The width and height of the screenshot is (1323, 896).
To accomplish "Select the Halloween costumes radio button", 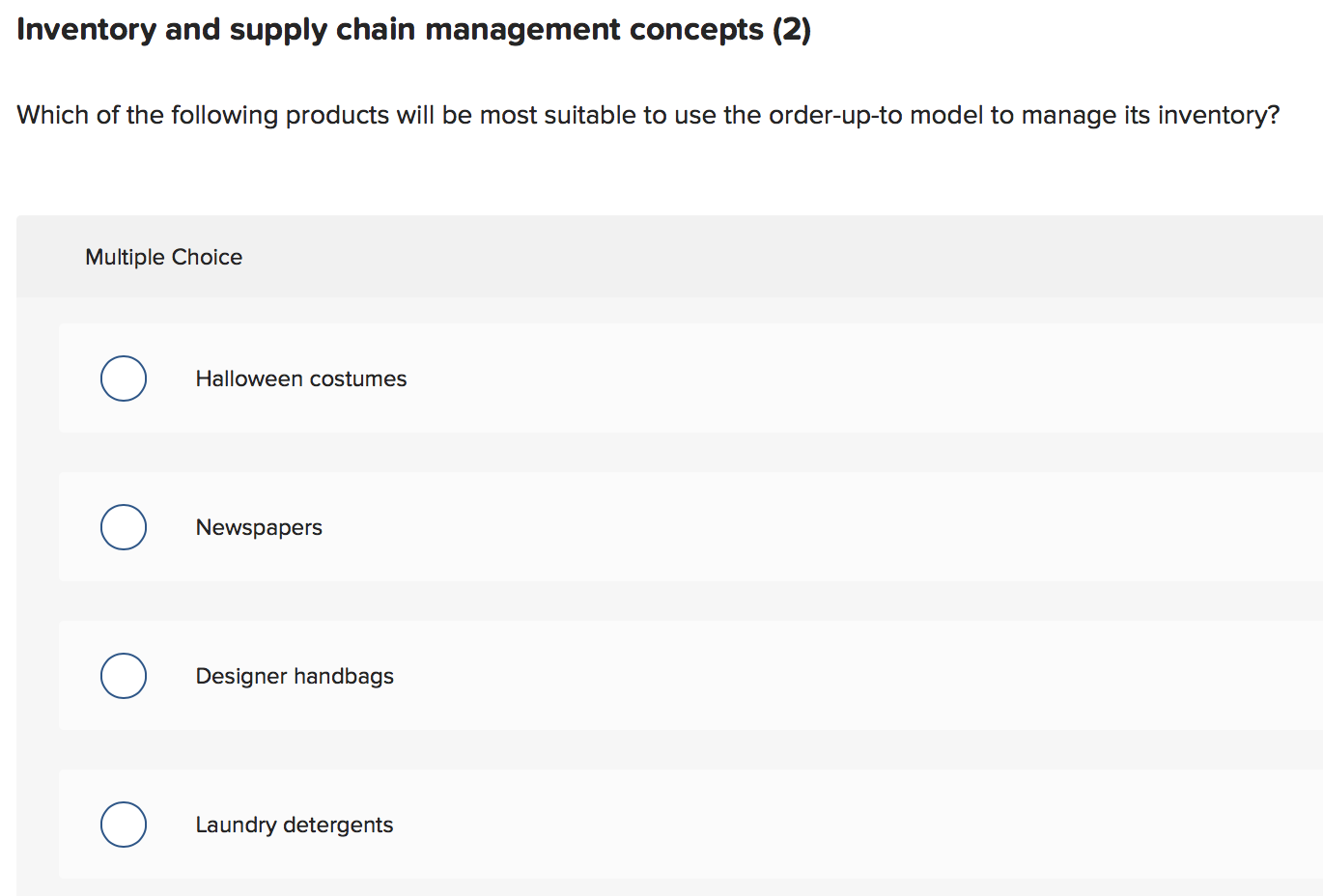I will [123, 378].
